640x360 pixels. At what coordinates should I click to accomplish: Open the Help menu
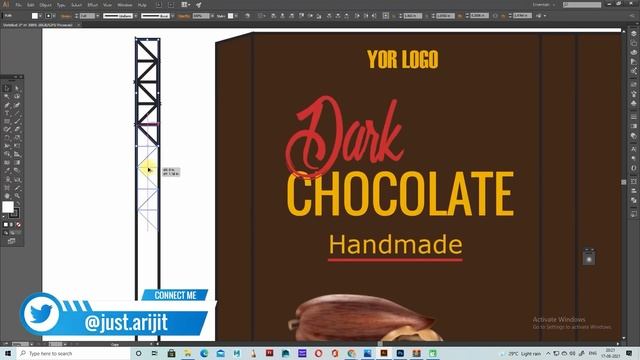142,5
